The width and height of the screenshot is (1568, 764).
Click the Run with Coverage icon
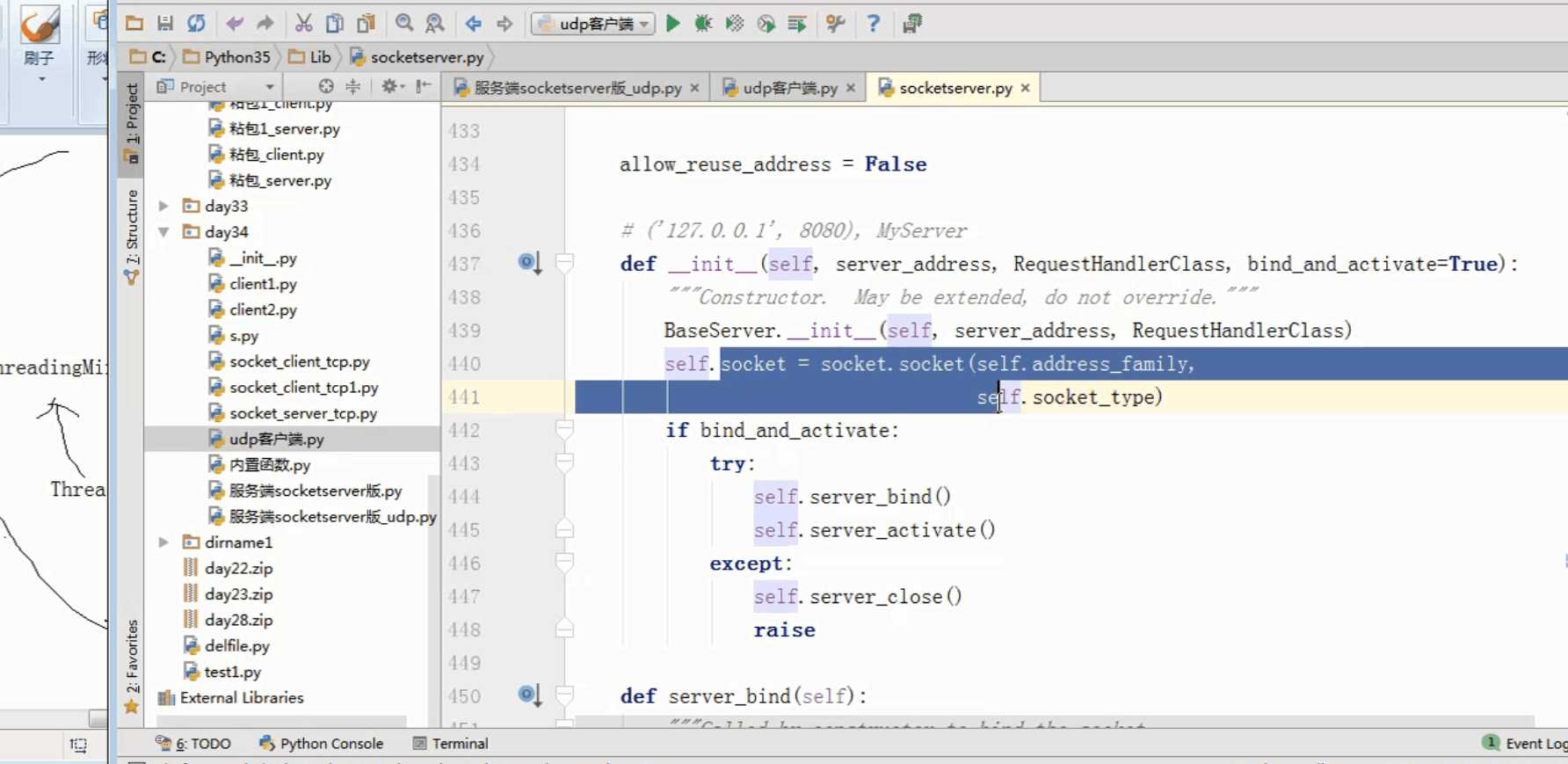(x=735, y=24)
